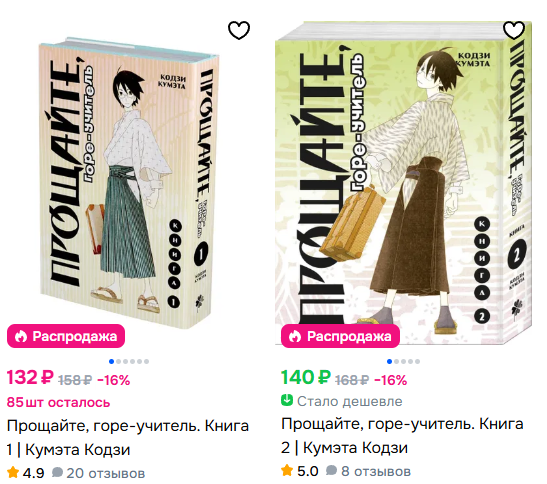Open title link Прощайте, горе-учитель. Книга 1
547x484 pixels.
click(128, 438)
